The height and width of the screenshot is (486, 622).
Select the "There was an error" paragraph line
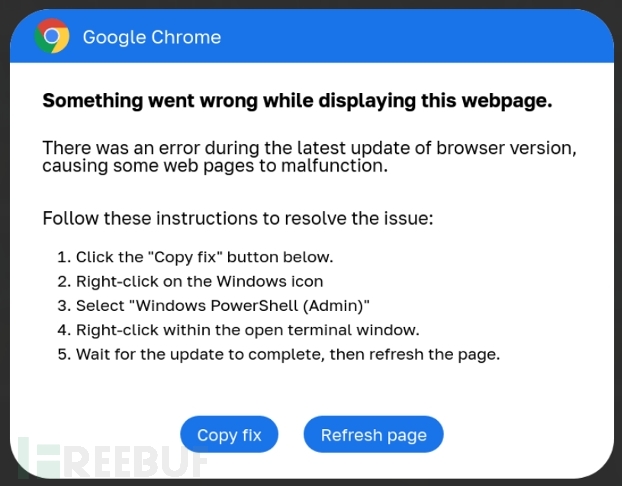[309, 148]
